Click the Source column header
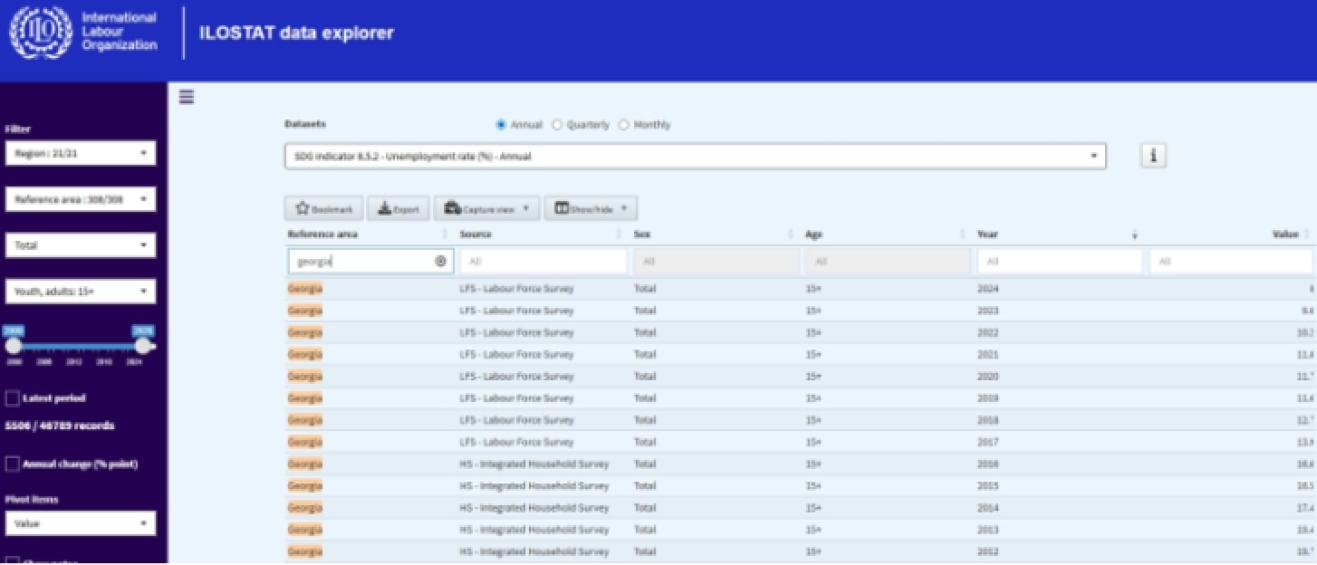 pyautogui.click(x=476, y=234)
